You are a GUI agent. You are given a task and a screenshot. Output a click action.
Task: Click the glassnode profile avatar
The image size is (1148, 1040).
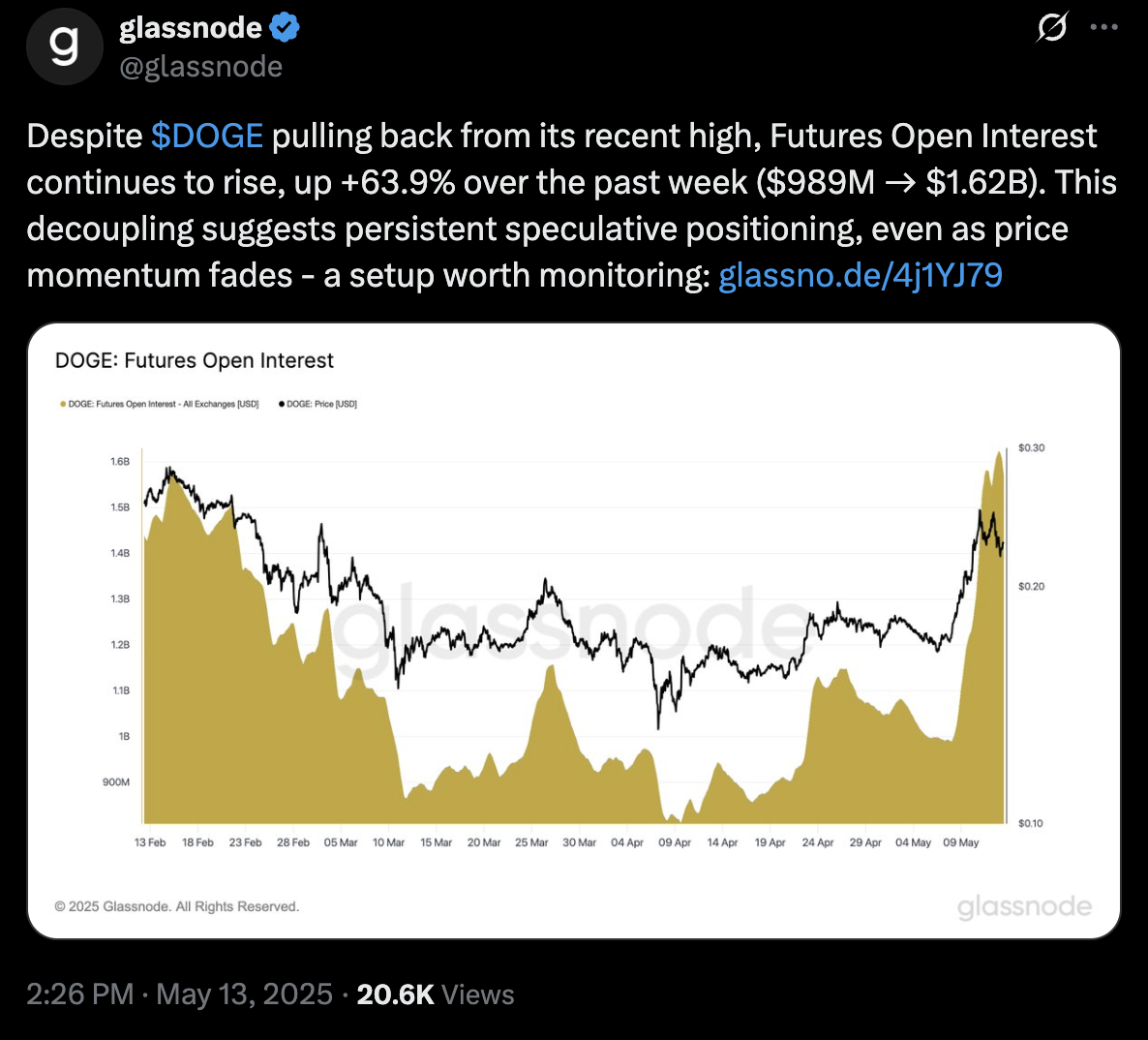(64, 46)
